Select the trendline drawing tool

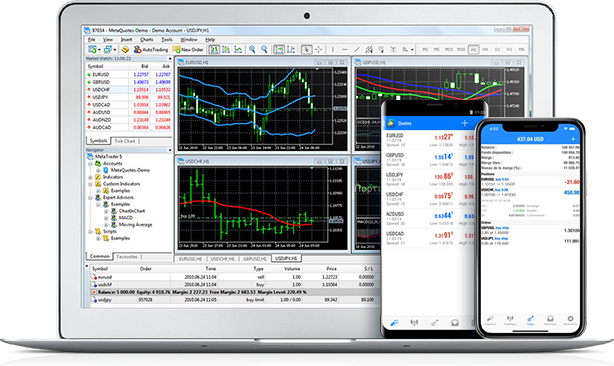pyautogui.click(x=357, y=50)
